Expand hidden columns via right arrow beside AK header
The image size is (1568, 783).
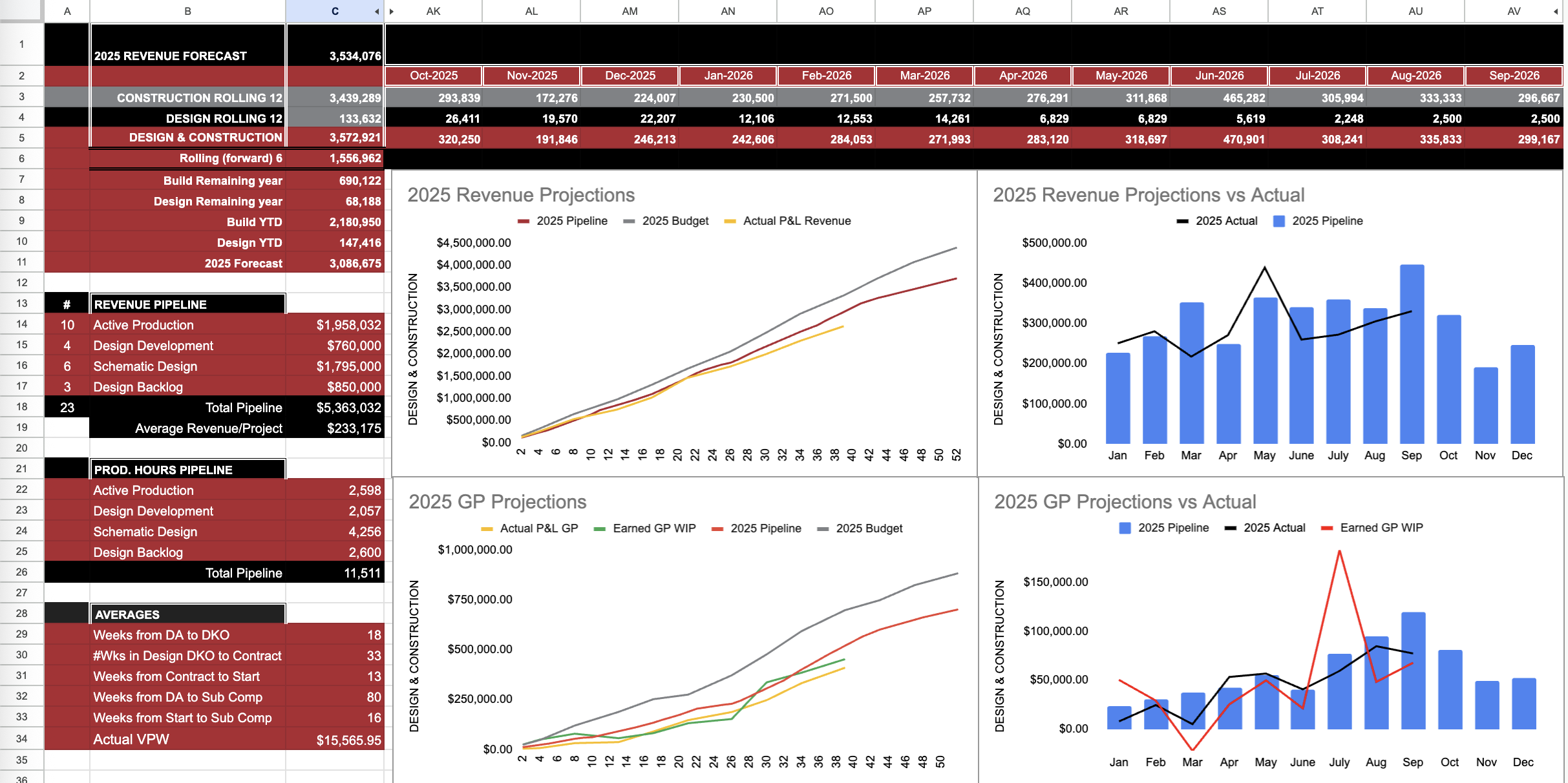point(392,12)
